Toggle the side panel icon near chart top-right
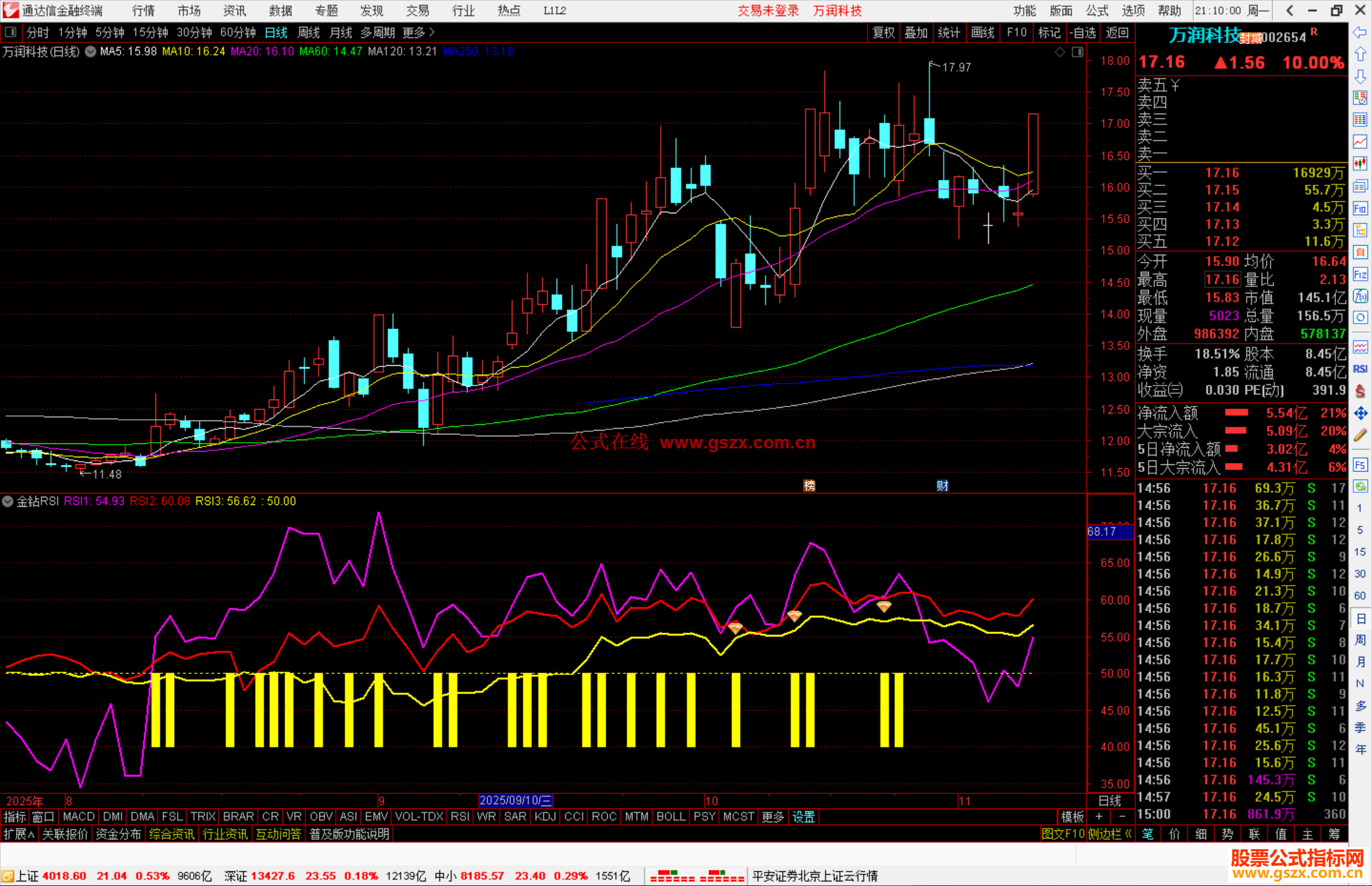Image resolution: width=1372 pixels, height=886 pixels. (1077, 52)
